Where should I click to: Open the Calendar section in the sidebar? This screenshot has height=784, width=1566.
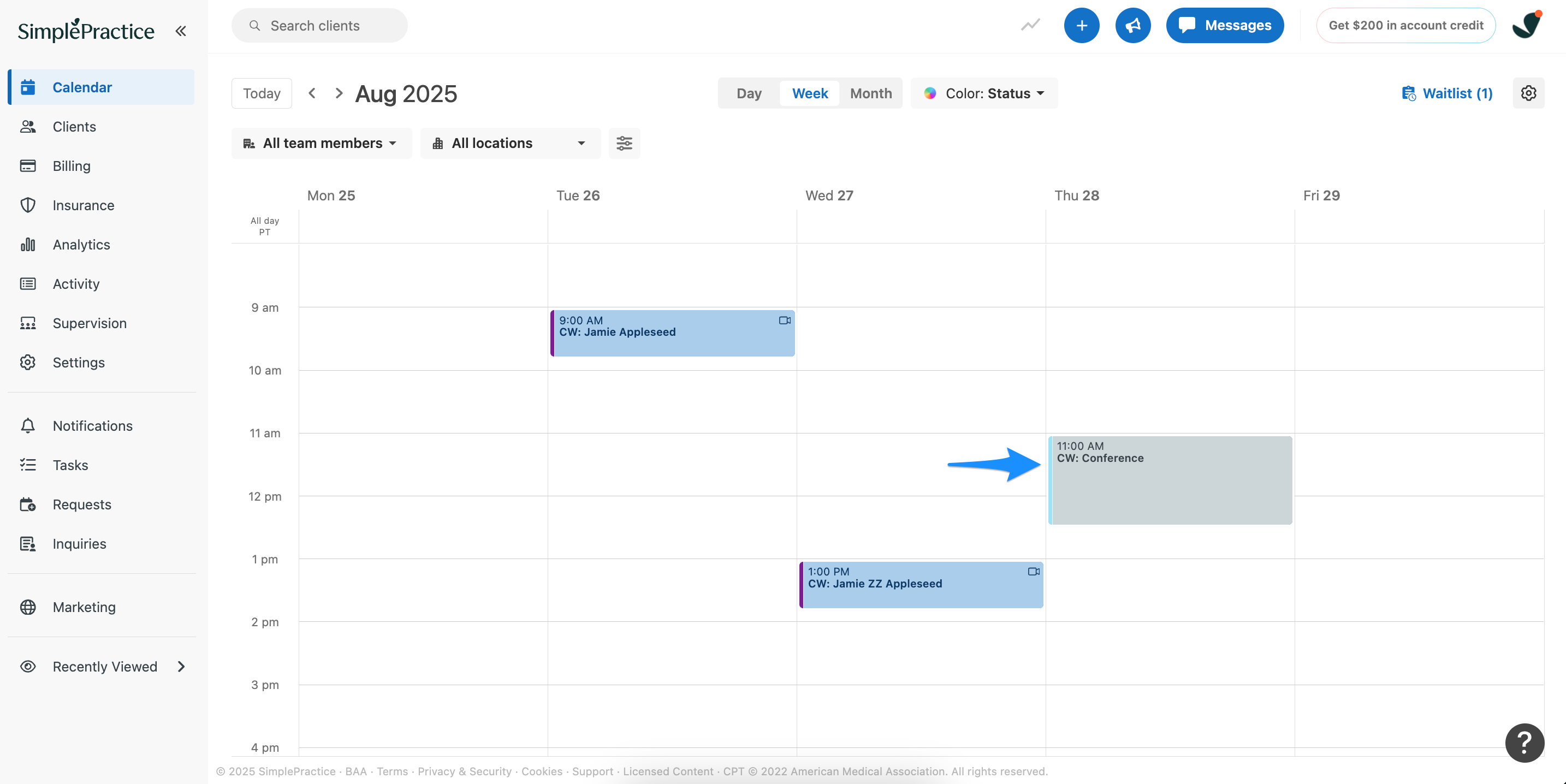[102, 87]
